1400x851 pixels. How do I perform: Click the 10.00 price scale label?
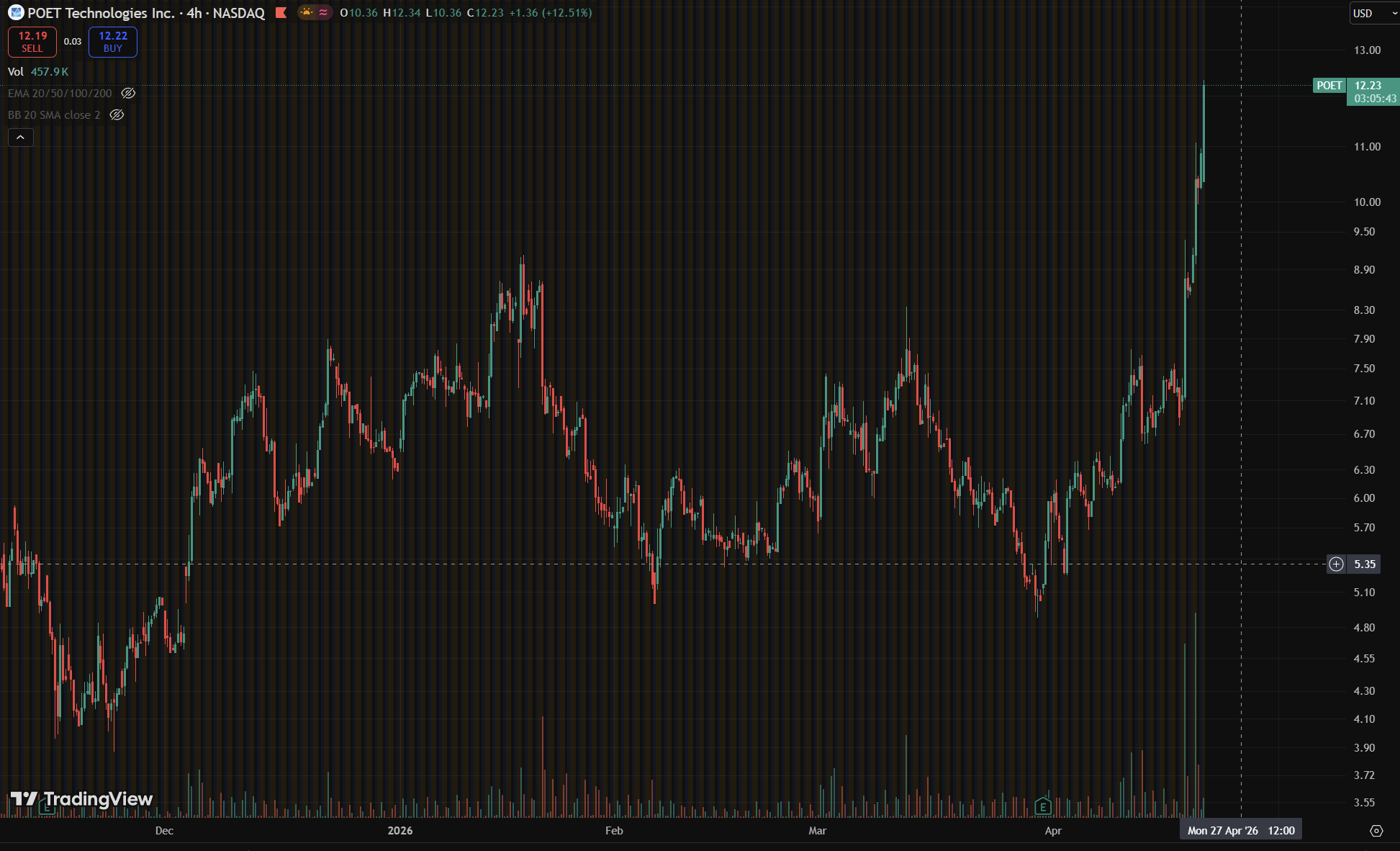point(1367,202)
